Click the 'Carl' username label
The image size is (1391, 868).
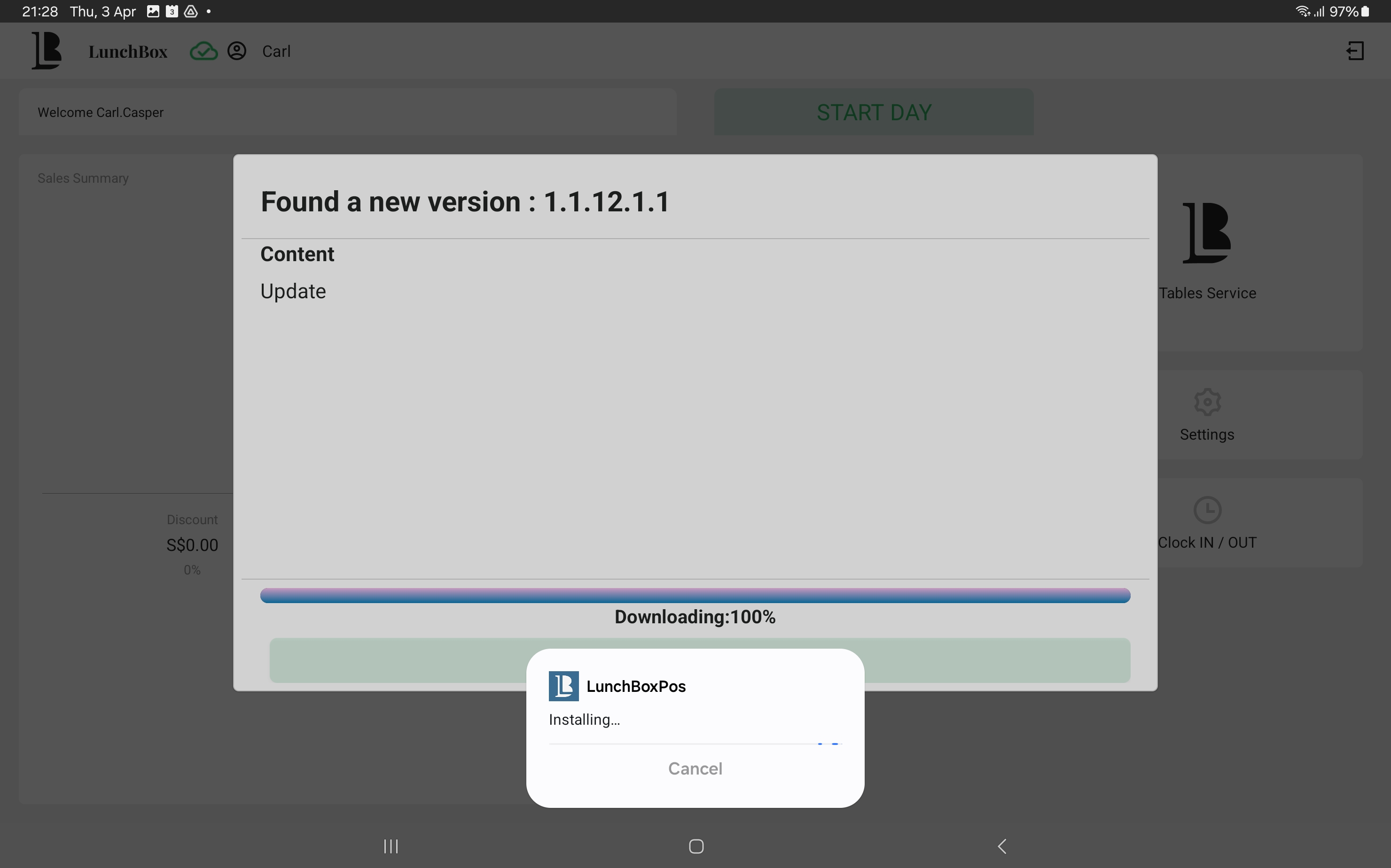(276, 51)
